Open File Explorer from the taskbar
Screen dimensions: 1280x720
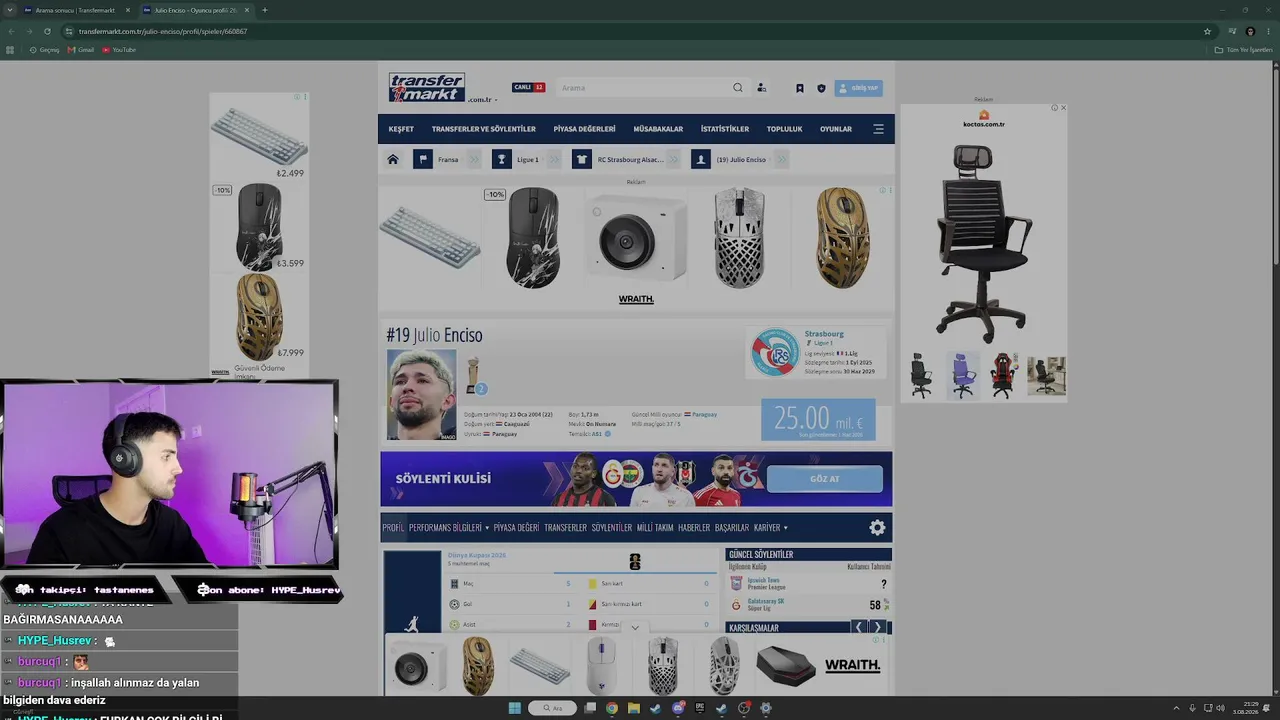pyautogui.click(x=634, y=708)
